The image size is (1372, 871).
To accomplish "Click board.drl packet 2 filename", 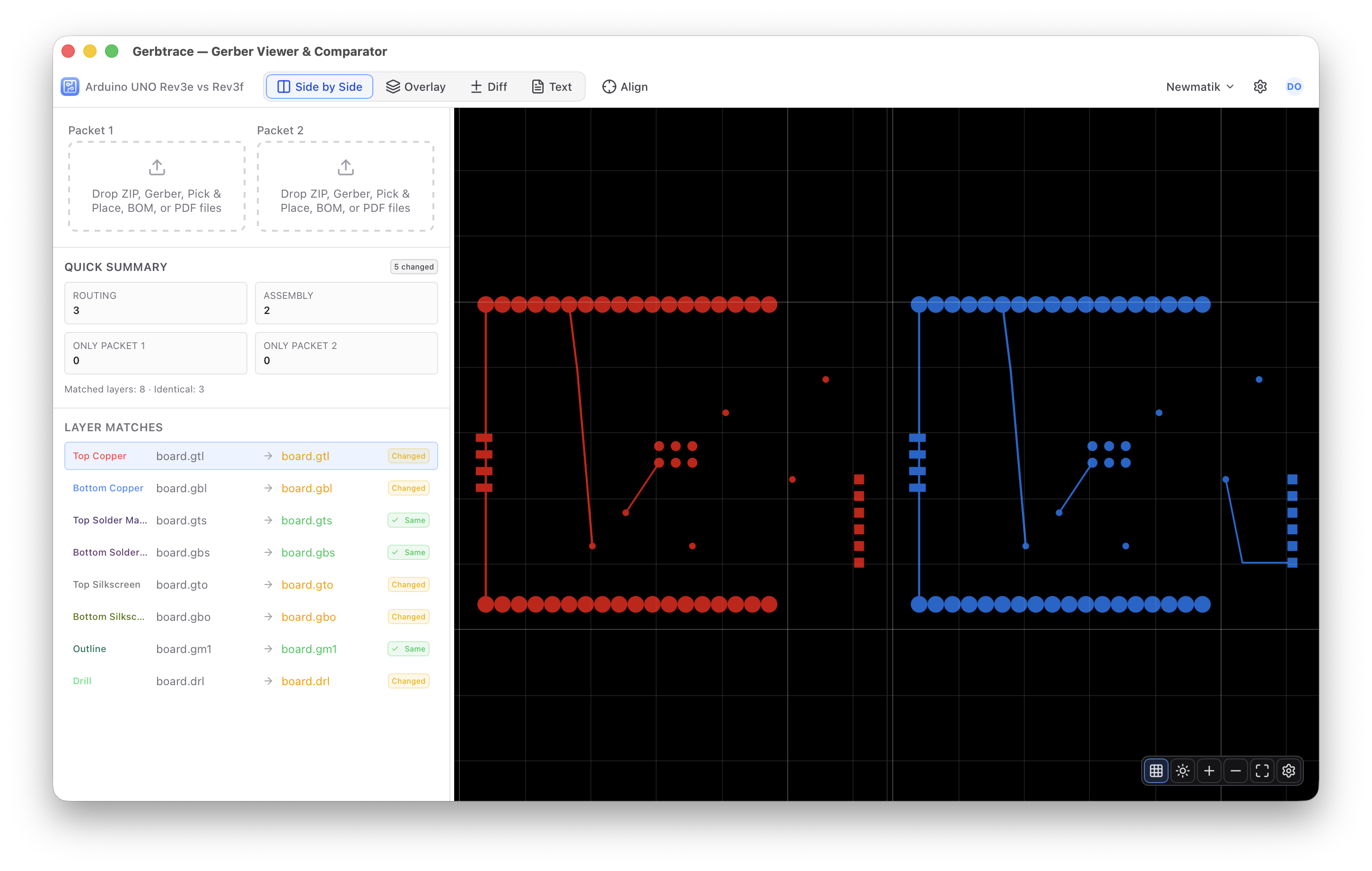I will pos(306,681).
